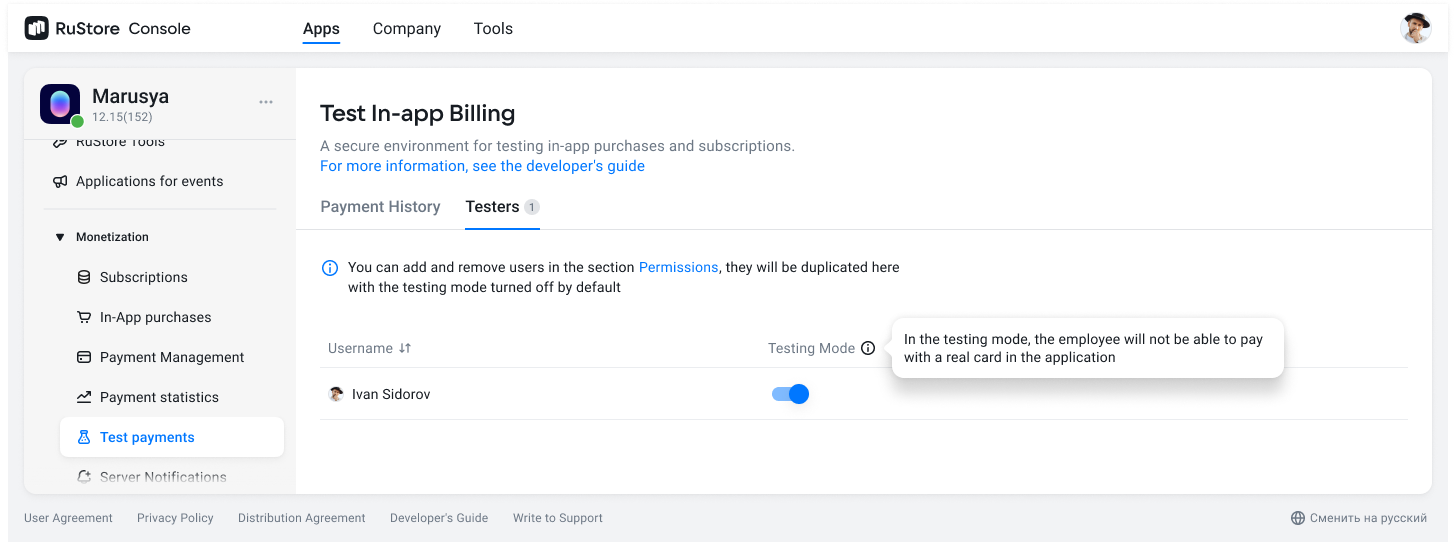Click Ivan Sidorov's avatar in the testers list
This screenshot has width=1456, height=542.
click(x=337, y=394)
